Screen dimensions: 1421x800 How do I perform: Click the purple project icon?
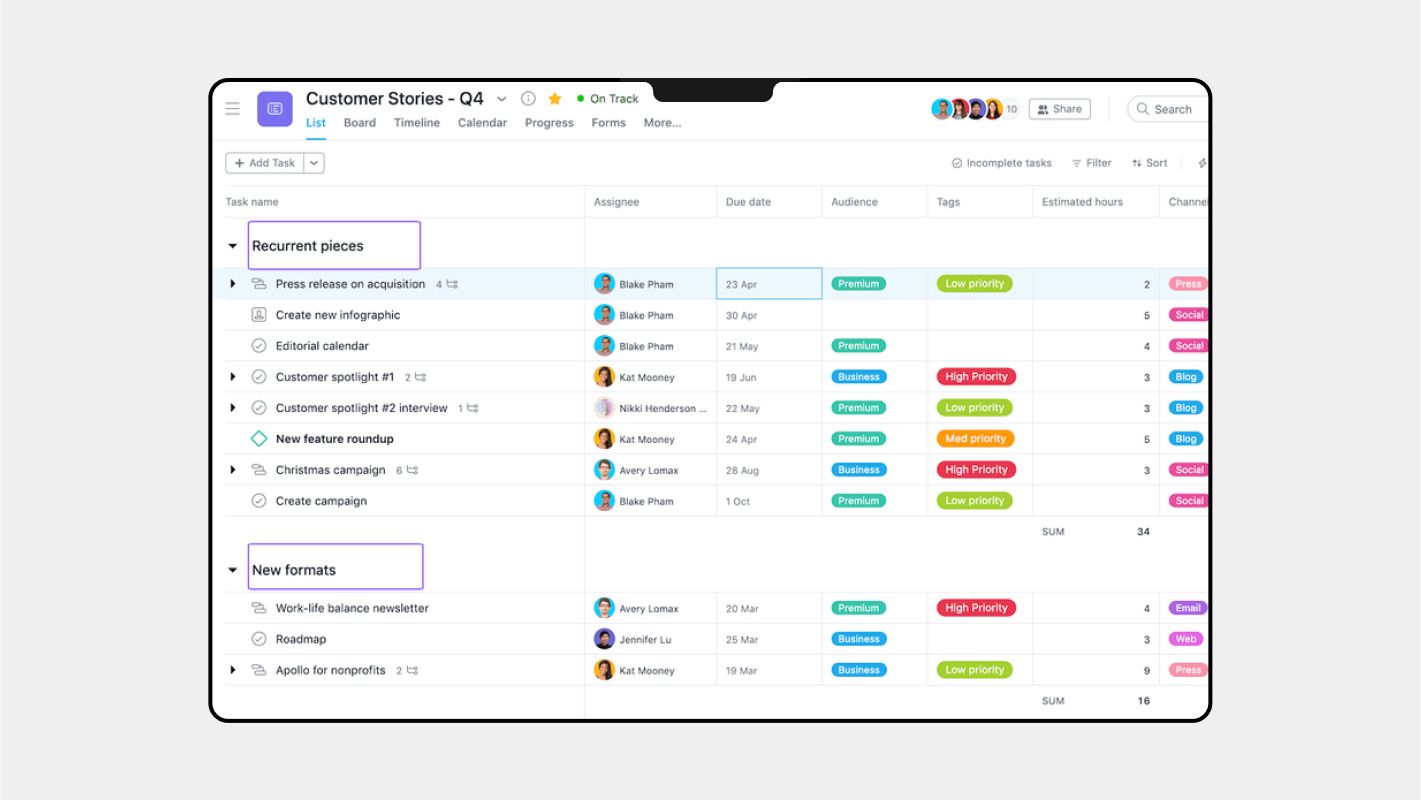274,109
